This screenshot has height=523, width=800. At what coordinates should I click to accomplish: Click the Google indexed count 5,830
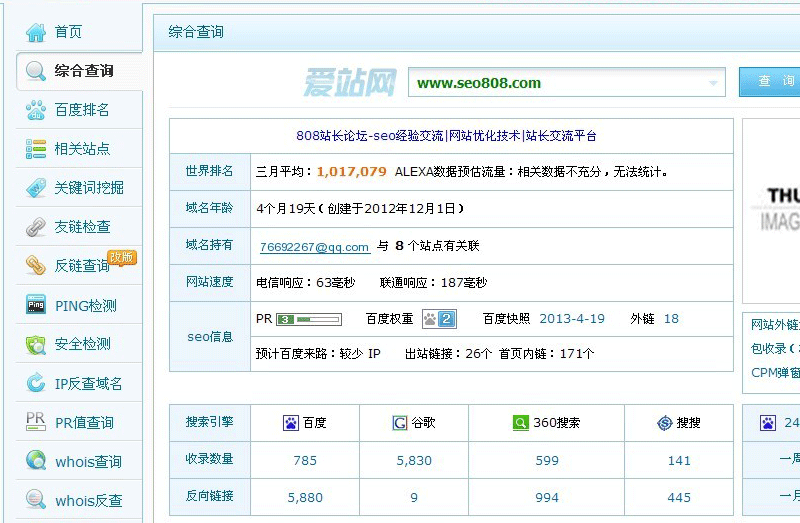[x=414, y=461]
